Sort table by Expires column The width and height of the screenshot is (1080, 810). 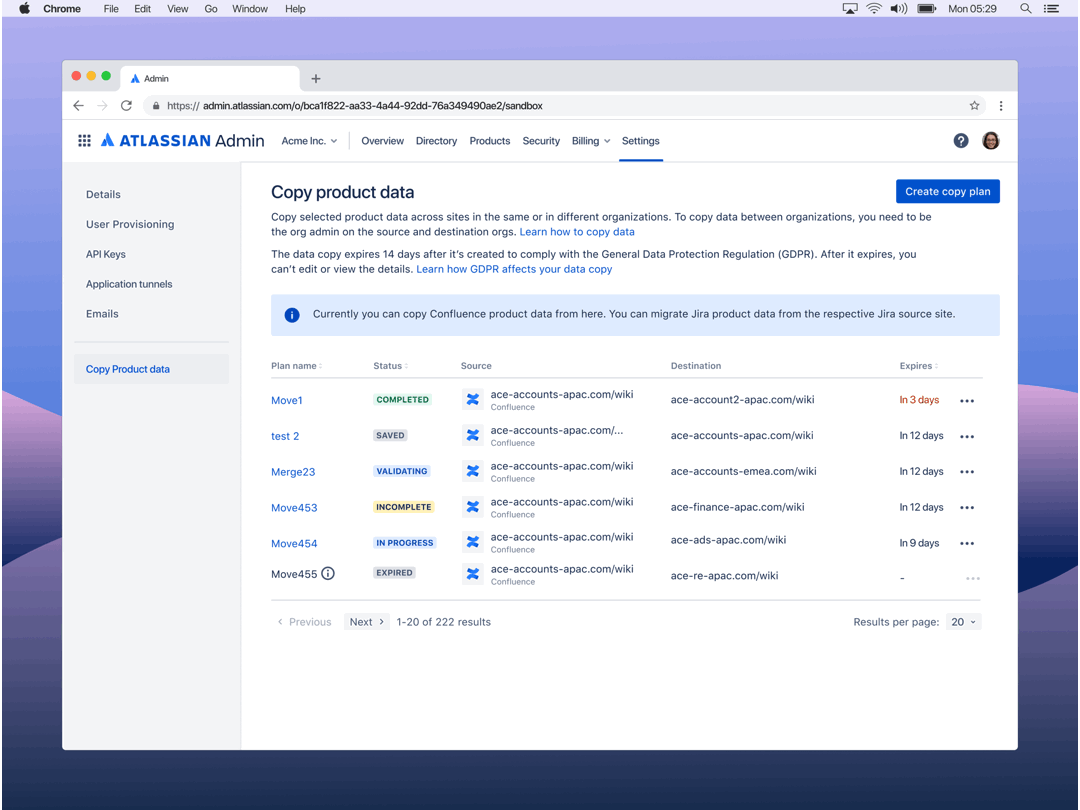(x=919, y=366)
